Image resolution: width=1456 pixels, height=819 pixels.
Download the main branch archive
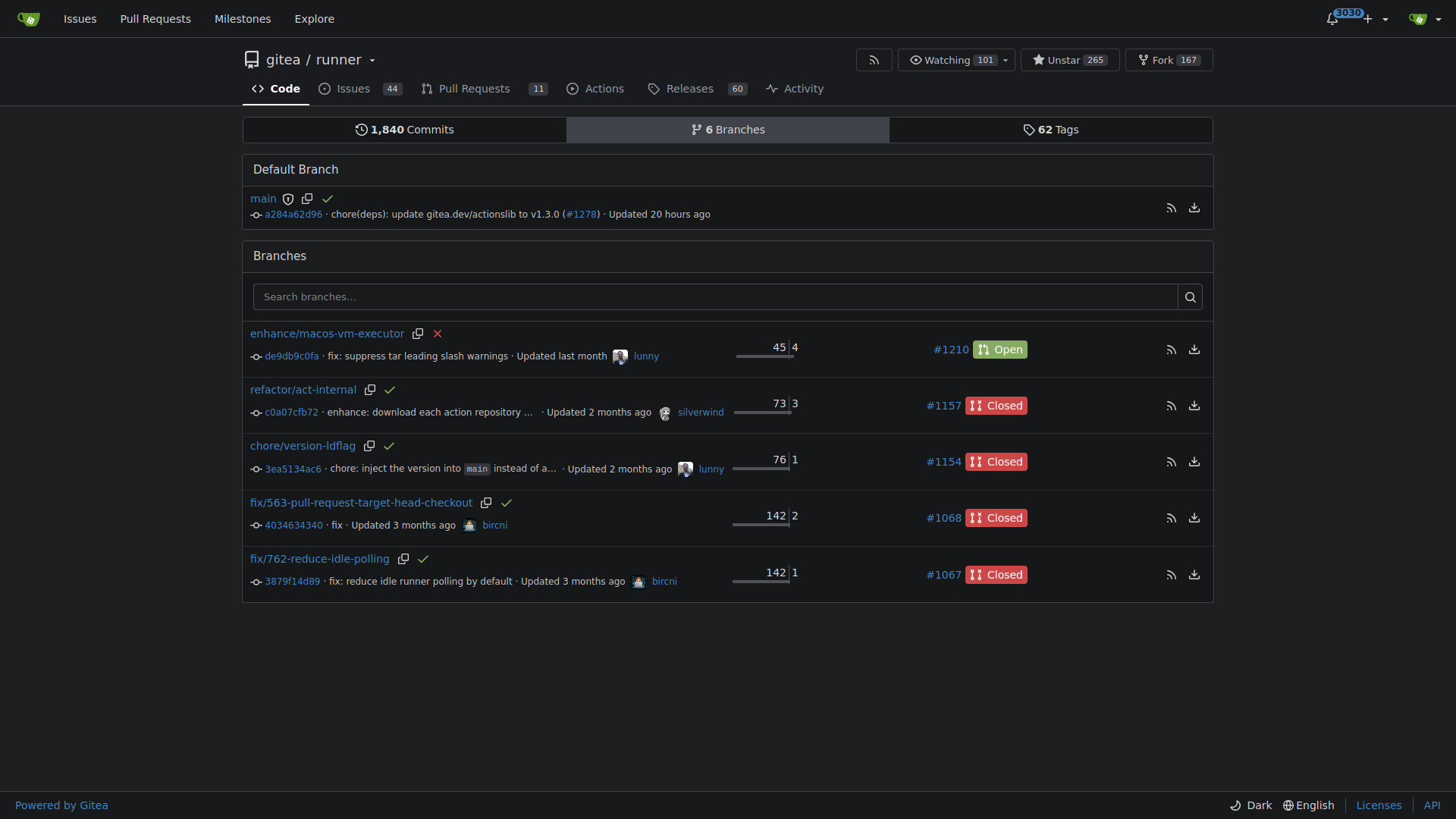click(1194, 208)
